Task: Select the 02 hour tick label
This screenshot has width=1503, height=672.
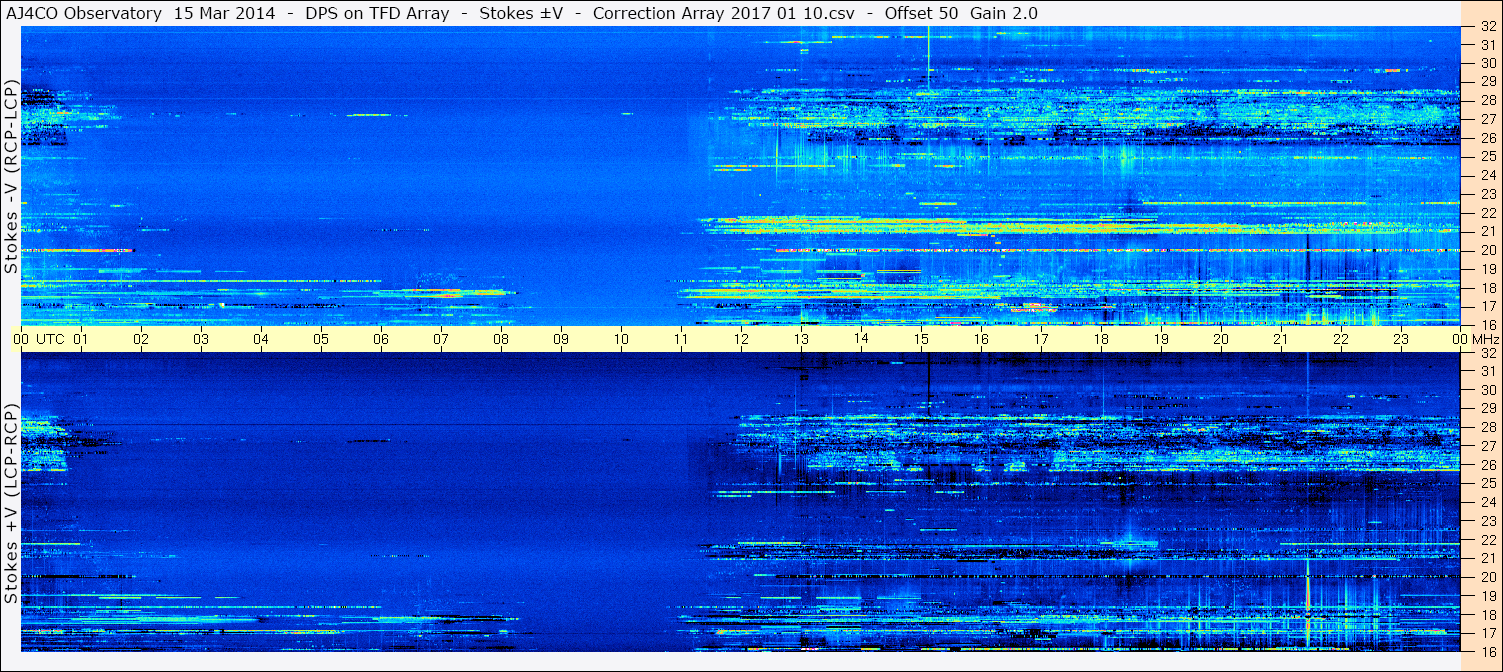Action: pyautogui.click(x=141, y=339)
